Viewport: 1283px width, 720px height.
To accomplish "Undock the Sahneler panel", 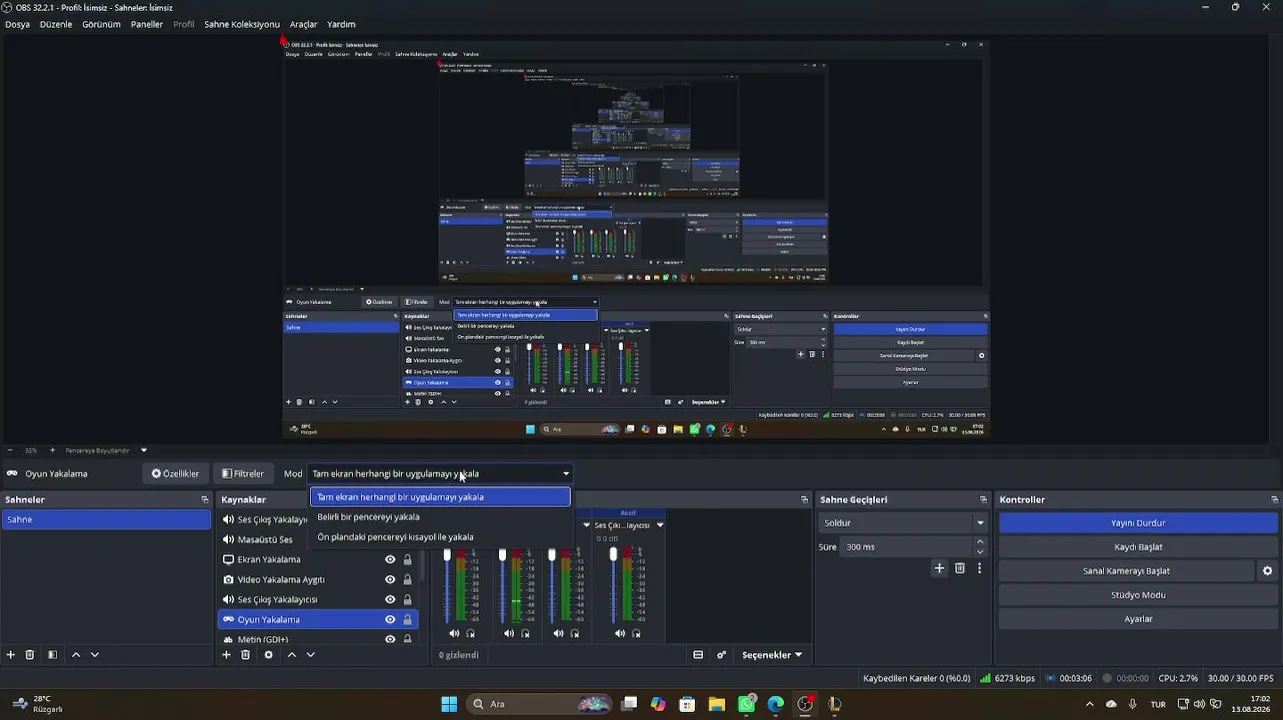I will 205,500.
